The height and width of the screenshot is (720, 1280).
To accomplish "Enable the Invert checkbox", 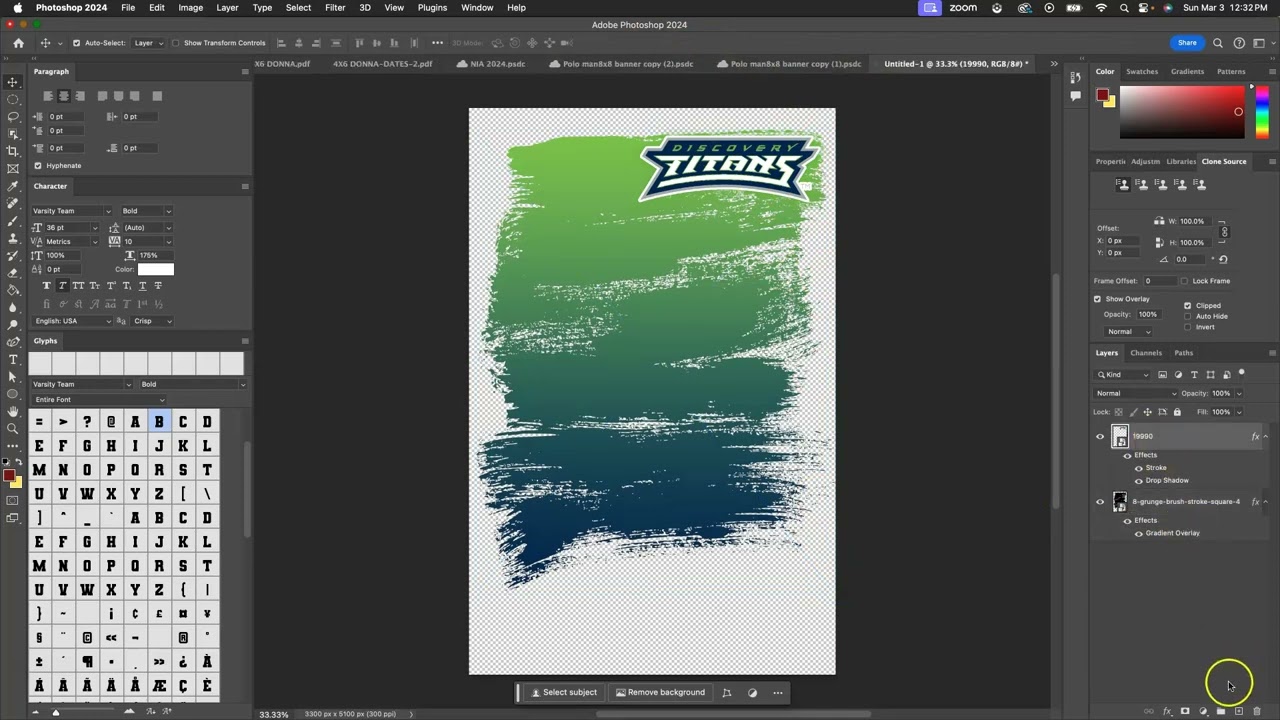I will coord(1188,327).
